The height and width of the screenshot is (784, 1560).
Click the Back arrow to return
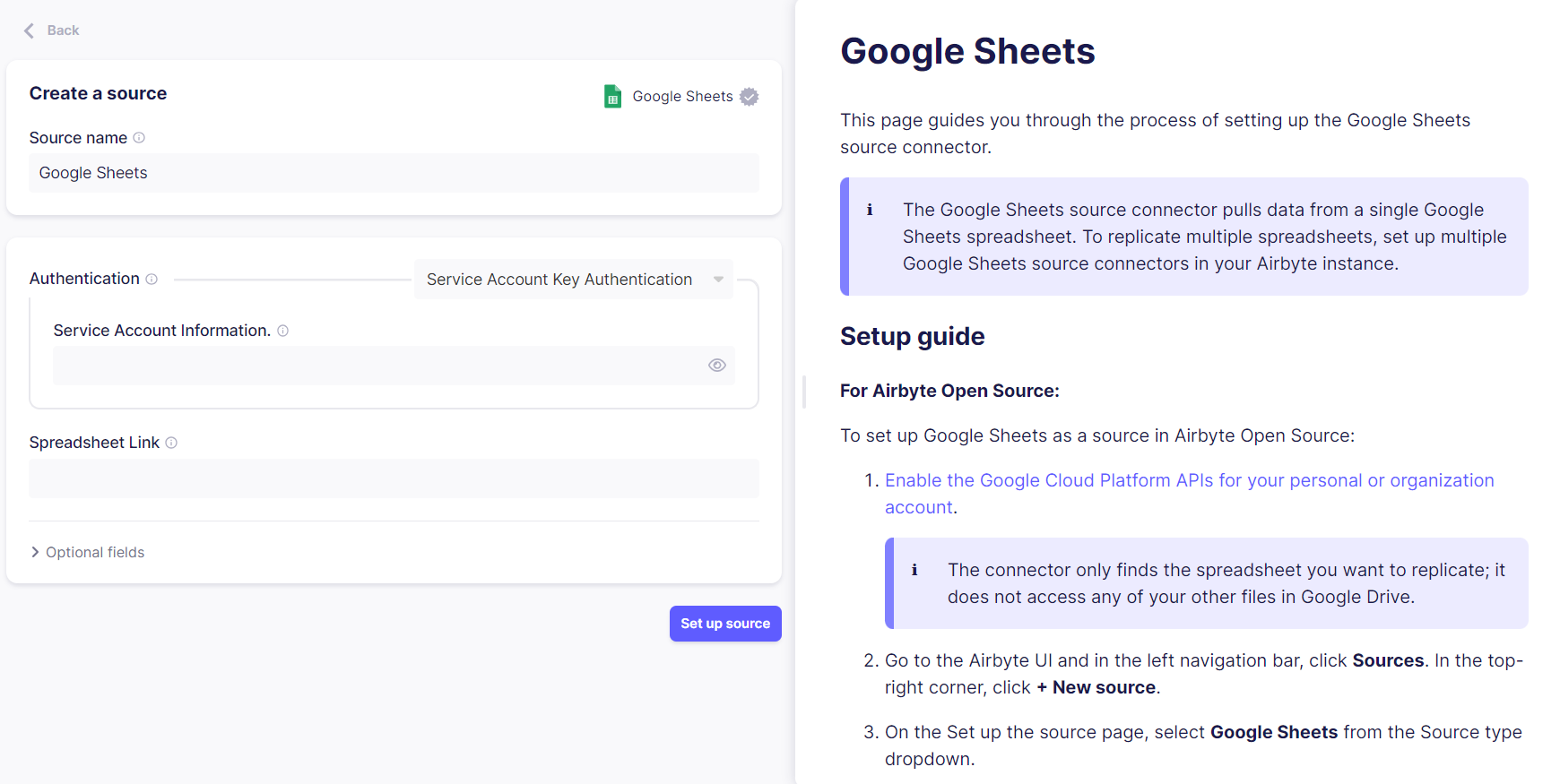coord(30,30)
